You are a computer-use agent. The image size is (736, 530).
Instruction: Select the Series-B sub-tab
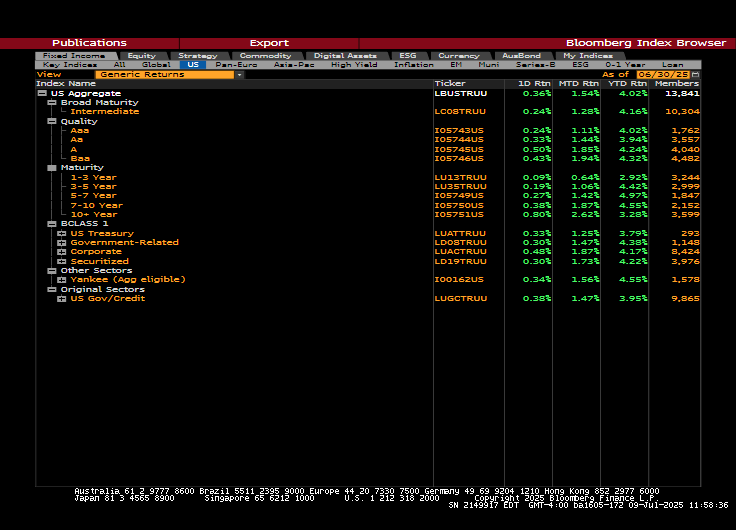[536, 65]
